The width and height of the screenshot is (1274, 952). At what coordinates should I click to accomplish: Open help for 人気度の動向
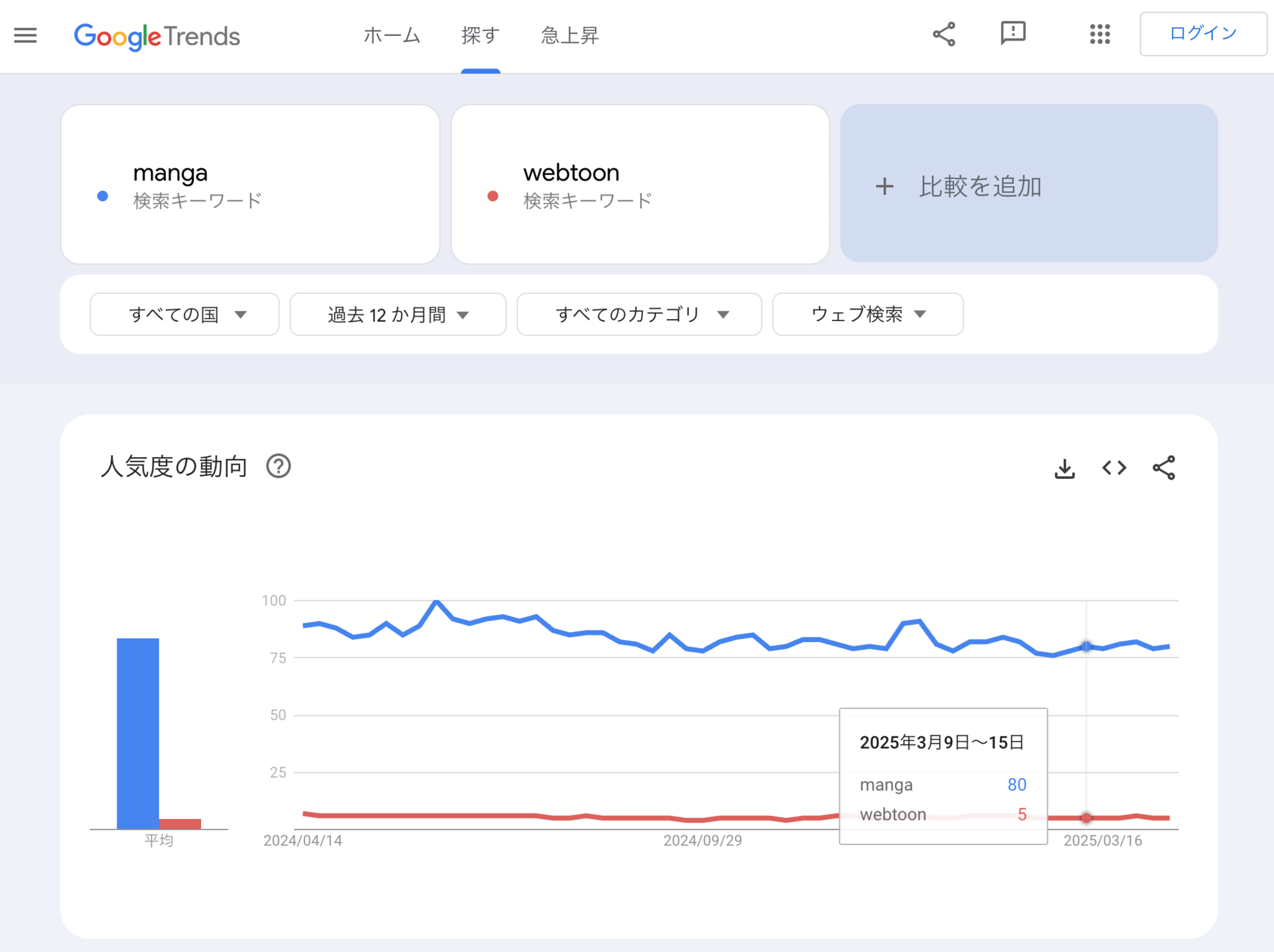point(279,466)
